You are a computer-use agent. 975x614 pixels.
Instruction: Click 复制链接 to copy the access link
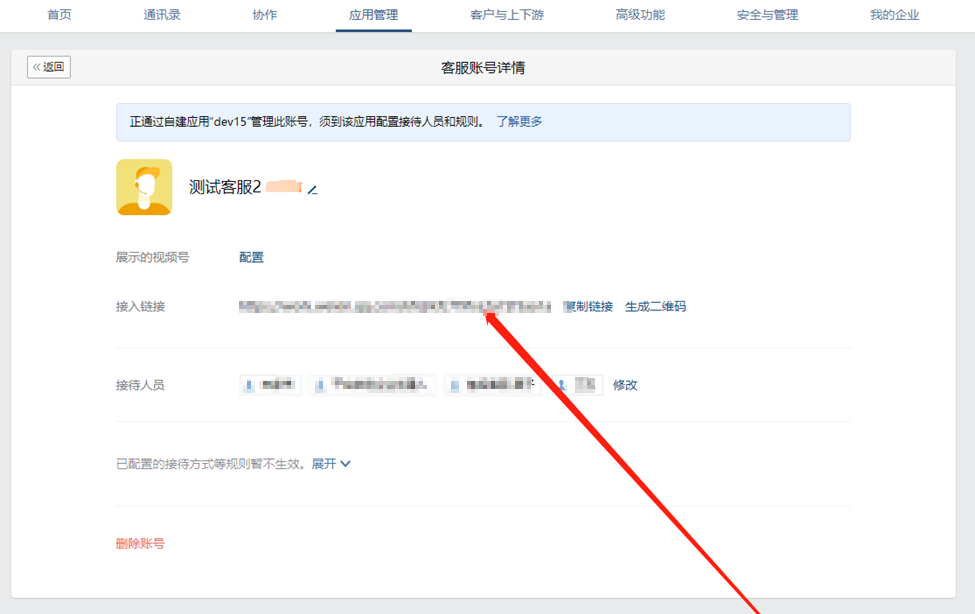click(588, 307)
